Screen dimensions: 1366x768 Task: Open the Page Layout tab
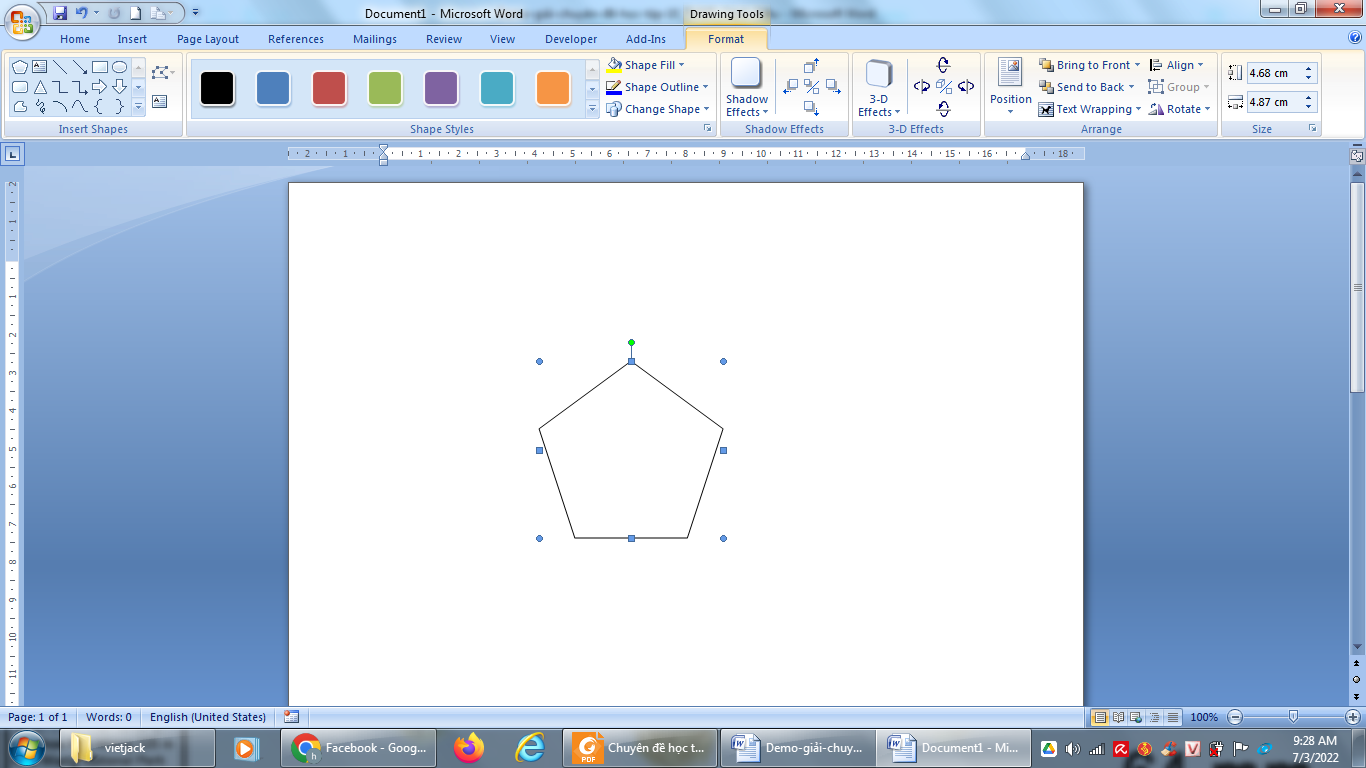(x=208, y=39)
